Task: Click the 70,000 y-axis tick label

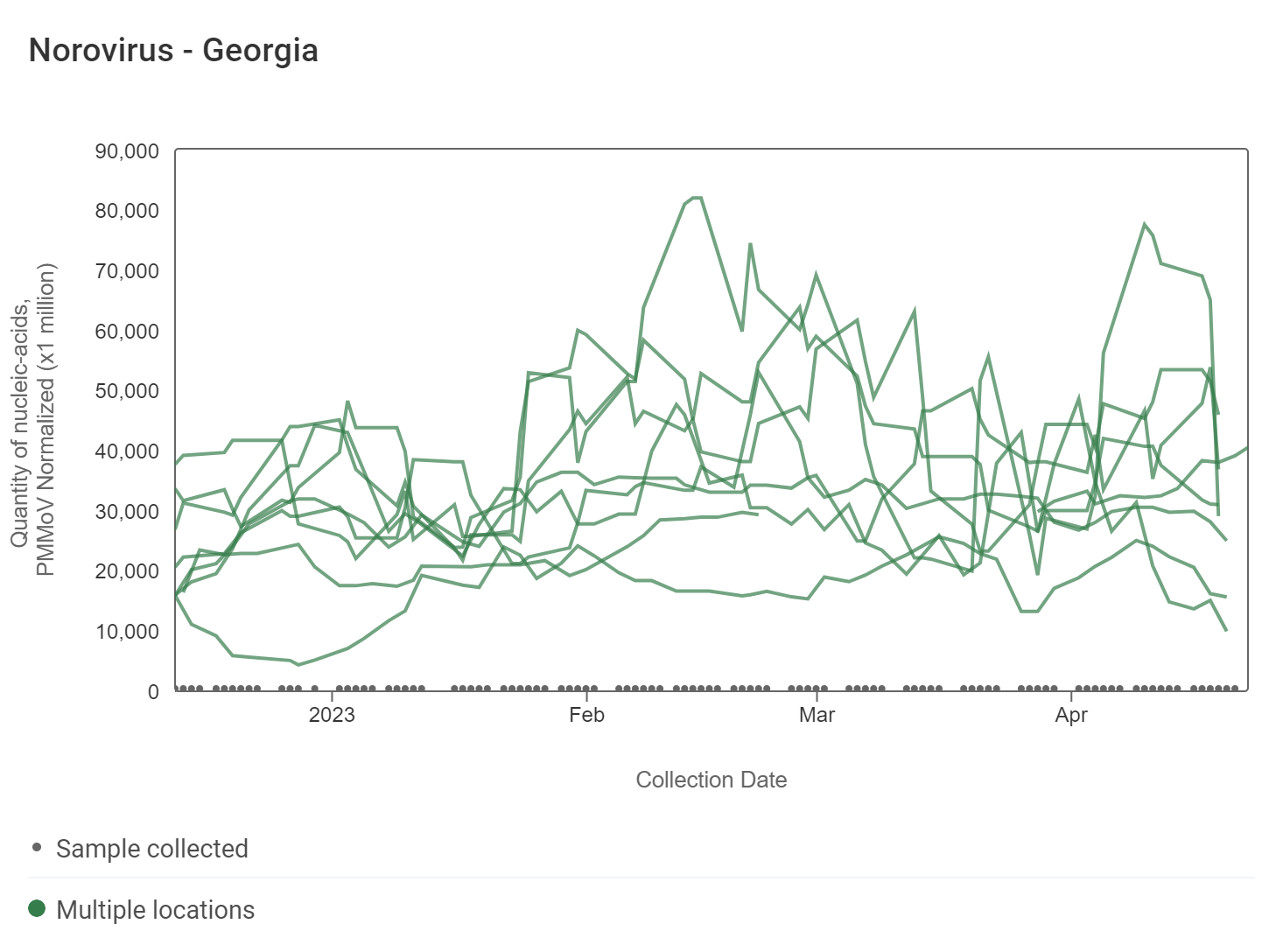Action: [128, 271]
